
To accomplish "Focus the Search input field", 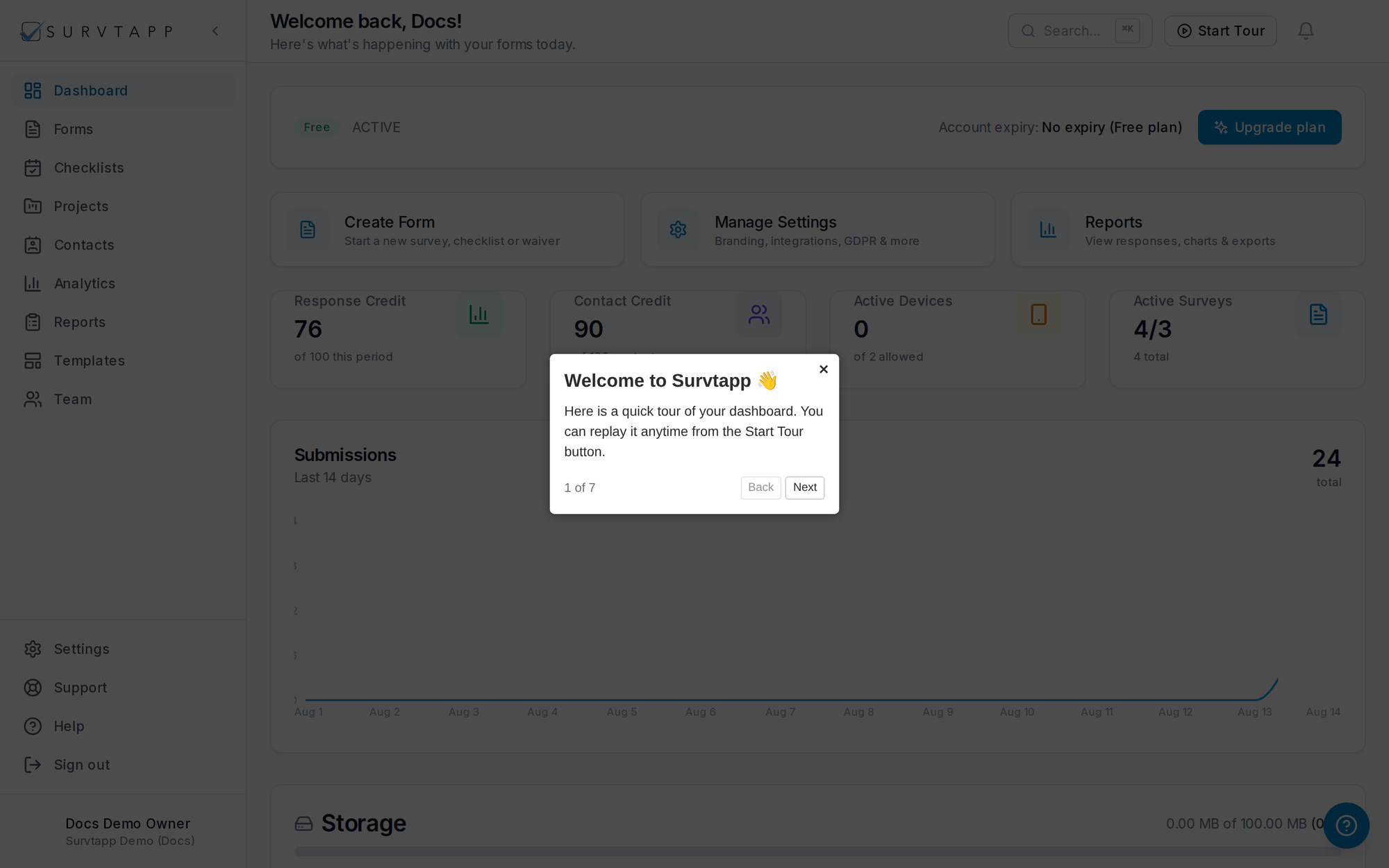I will (1080, 31).
